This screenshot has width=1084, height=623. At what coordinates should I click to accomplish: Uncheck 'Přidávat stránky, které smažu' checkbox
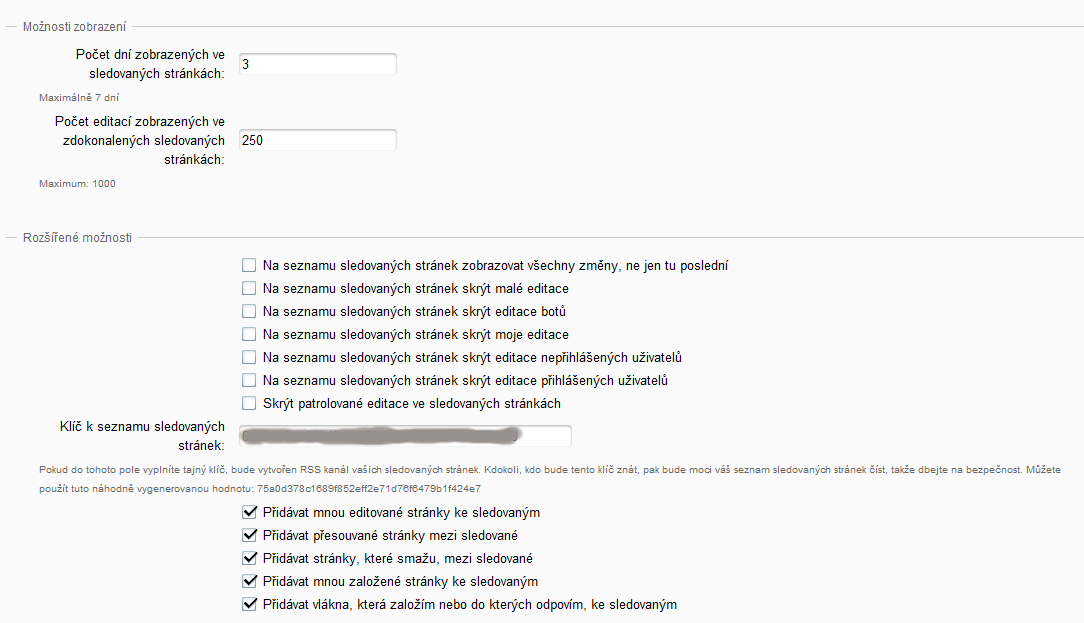click(x=249, y=559)
